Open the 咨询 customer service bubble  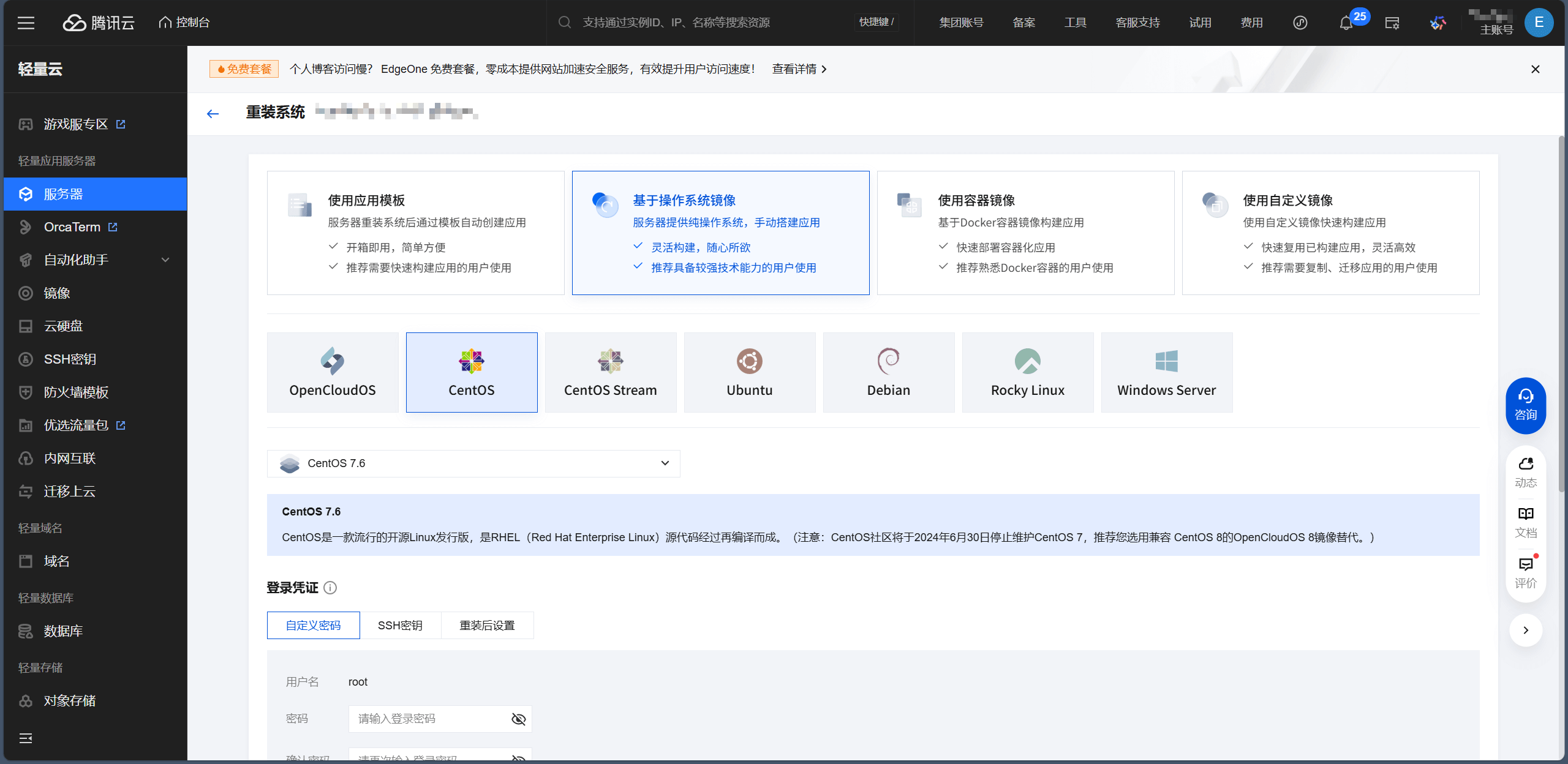[1526, 405]
